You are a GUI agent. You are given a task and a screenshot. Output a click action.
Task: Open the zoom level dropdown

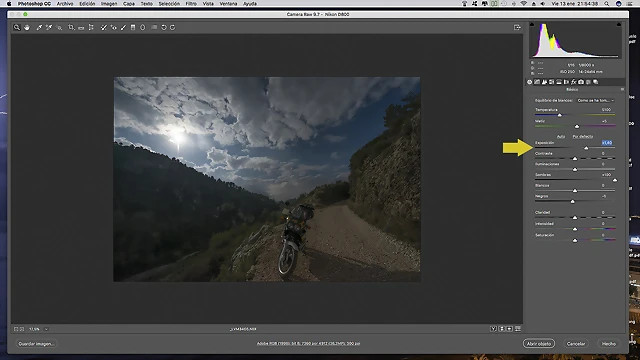(x=46, y=329)
